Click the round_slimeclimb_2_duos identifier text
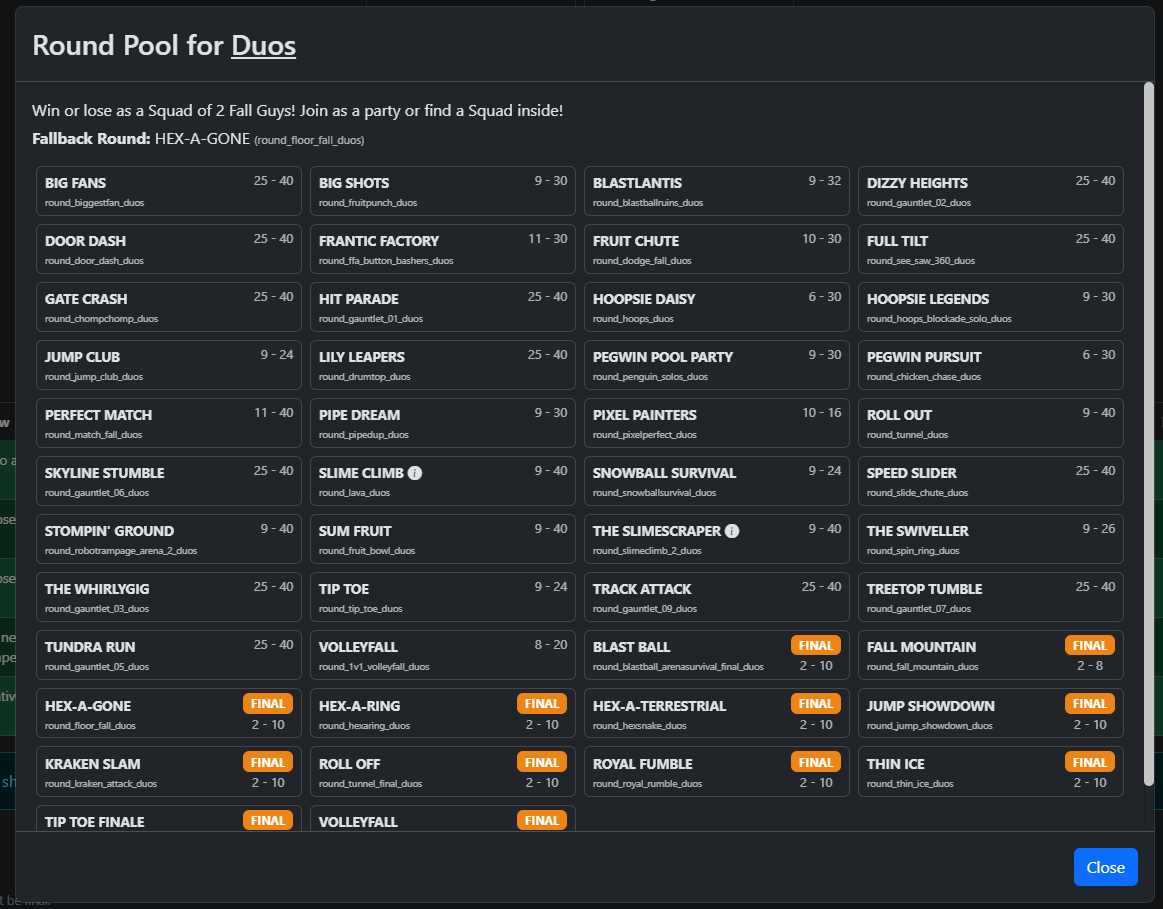Viewport: 1163px width, 909px height. 648,551
